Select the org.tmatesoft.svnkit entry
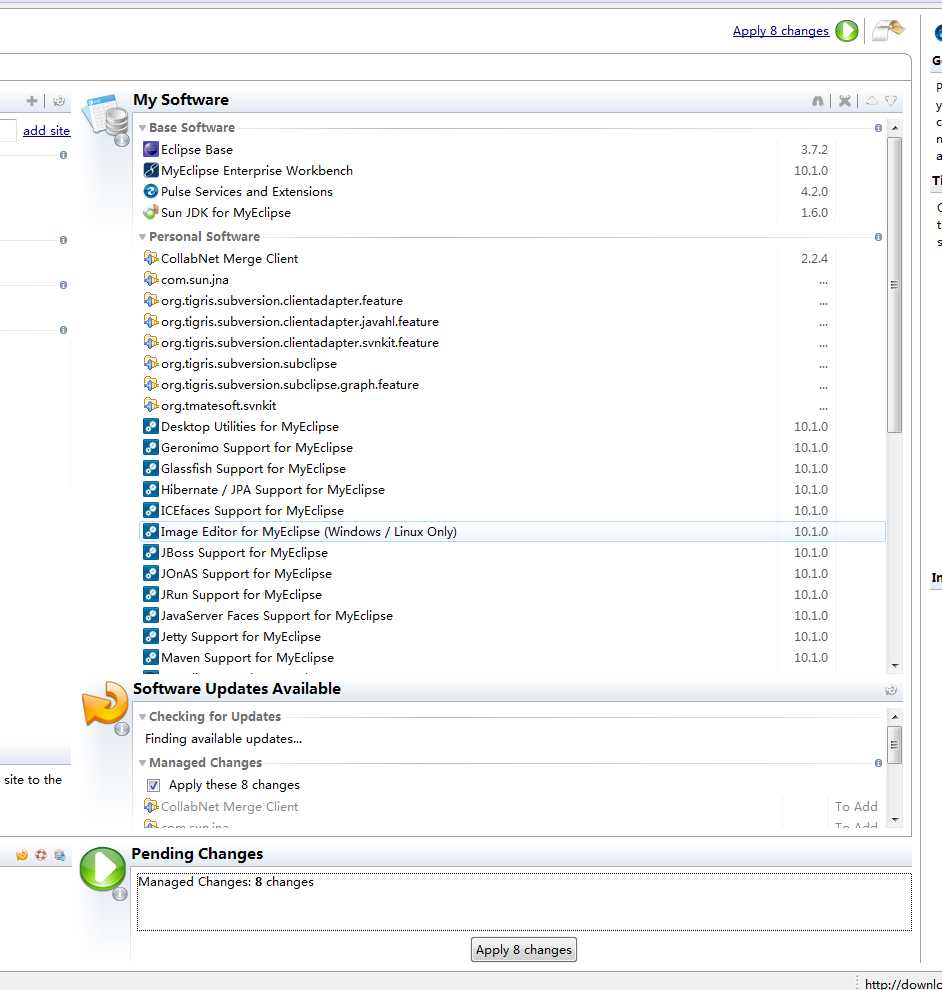The width and height of the screenshot is (942, 990). point(218,405)
